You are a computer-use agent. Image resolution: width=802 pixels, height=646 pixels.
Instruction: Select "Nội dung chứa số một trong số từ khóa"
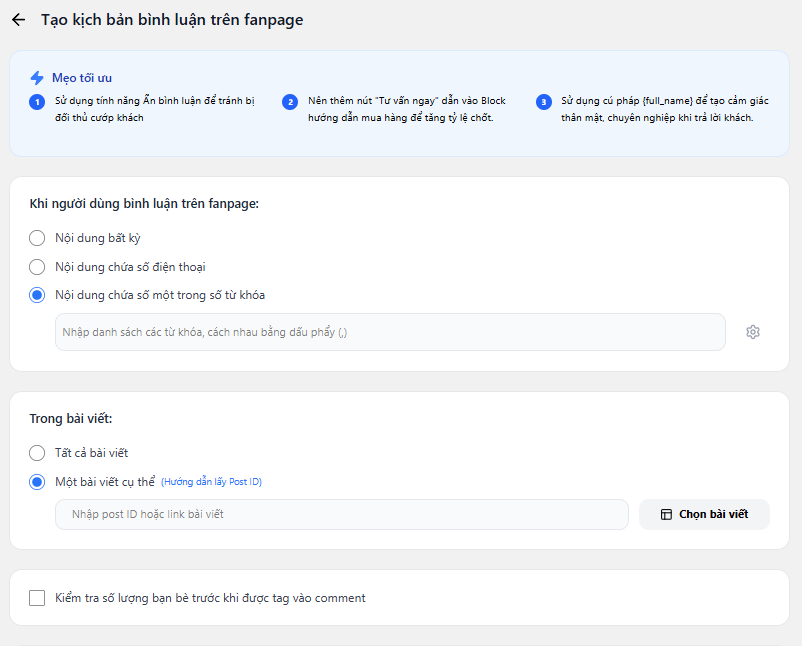[38, 295]
